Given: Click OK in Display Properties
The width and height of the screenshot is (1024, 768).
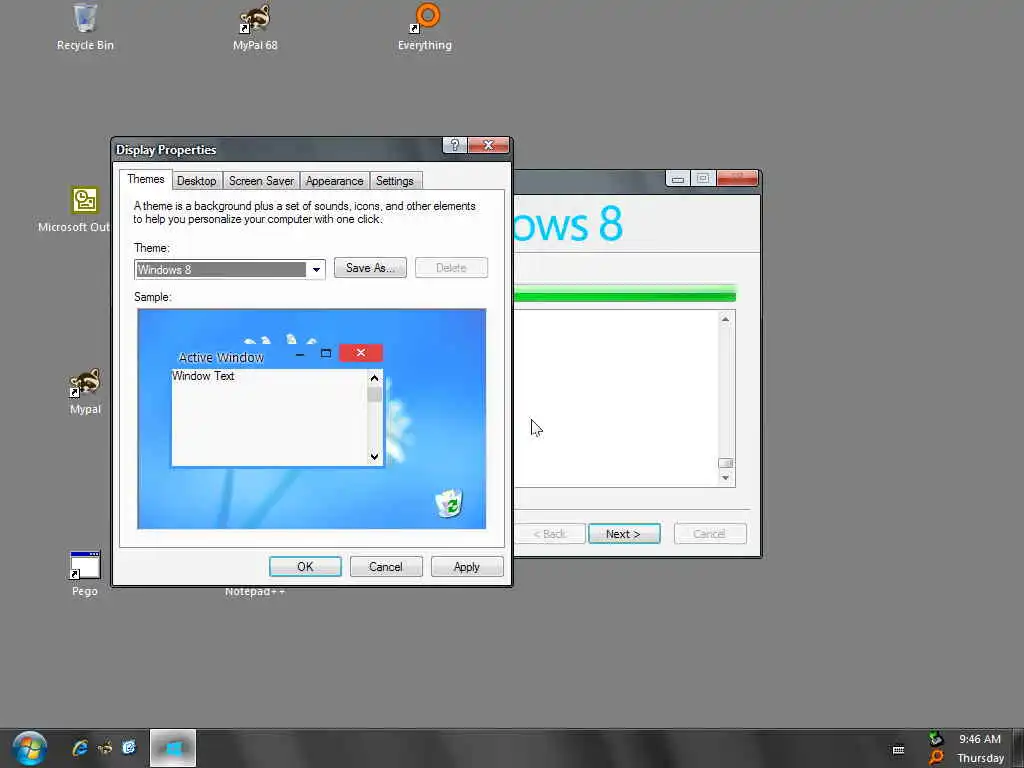Looking at the screenshot, I should pos(305,567).
